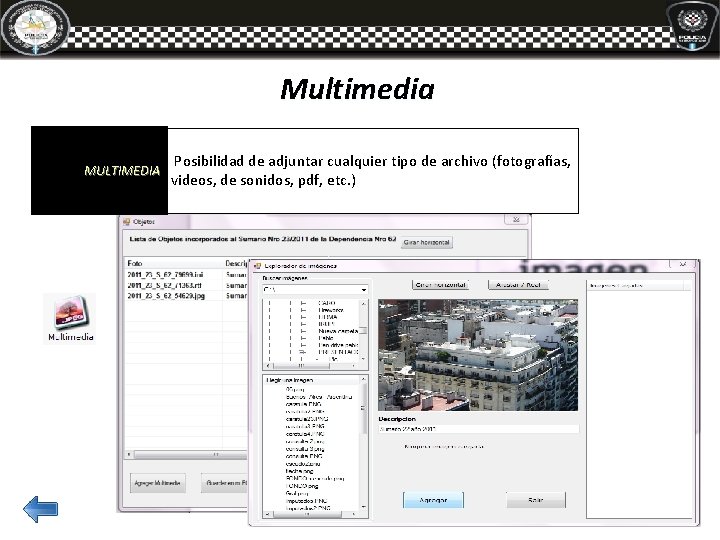Close the Explorador de imágenes window

click(x=682, y=264)
